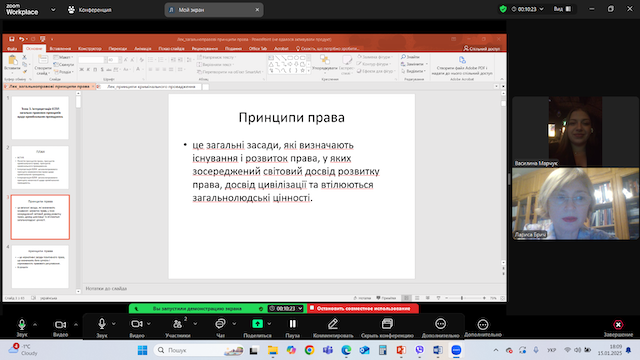This screenshot has width=640, height=360.
Task: Expand participants options arrow
Action: (x=195, y=324)
